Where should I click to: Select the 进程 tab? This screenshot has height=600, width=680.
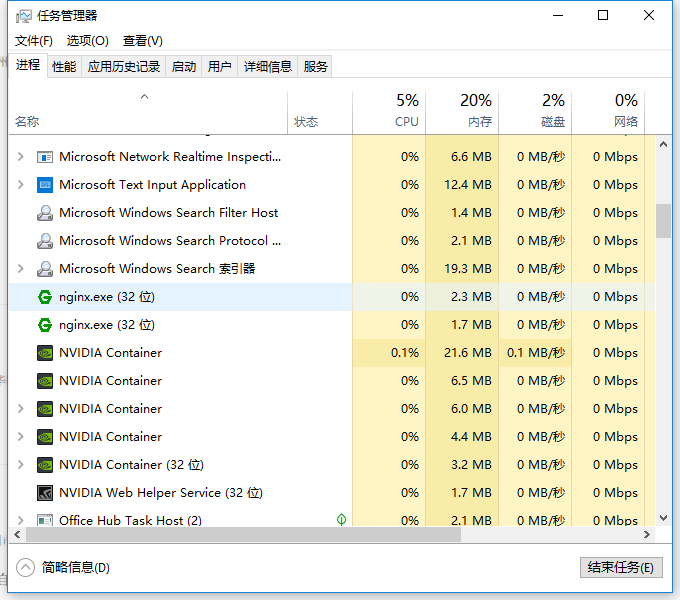point(28,65)
